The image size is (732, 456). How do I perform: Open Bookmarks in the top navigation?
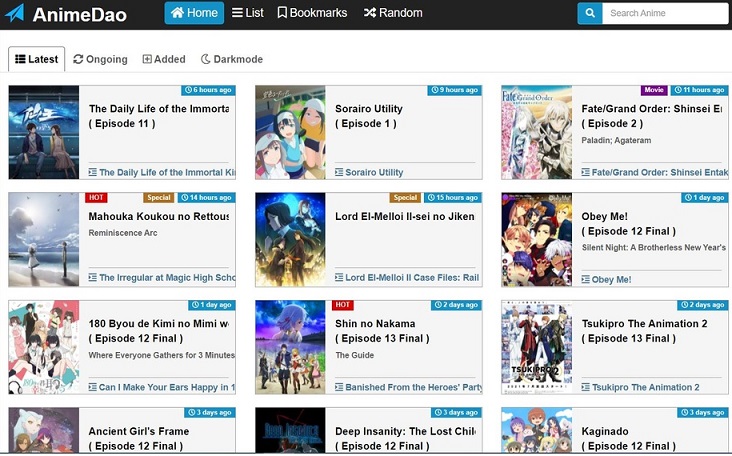click(312, 13)
